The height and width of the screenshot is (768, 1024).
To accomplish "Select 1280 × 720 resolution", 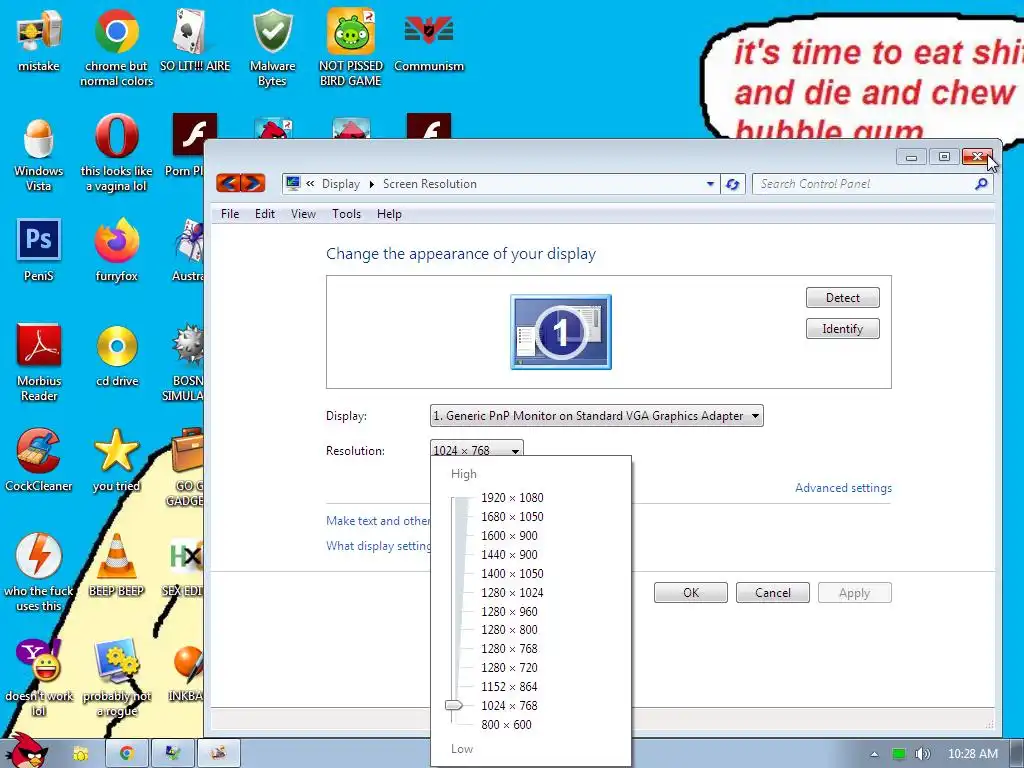I will (x=509, y=667).
